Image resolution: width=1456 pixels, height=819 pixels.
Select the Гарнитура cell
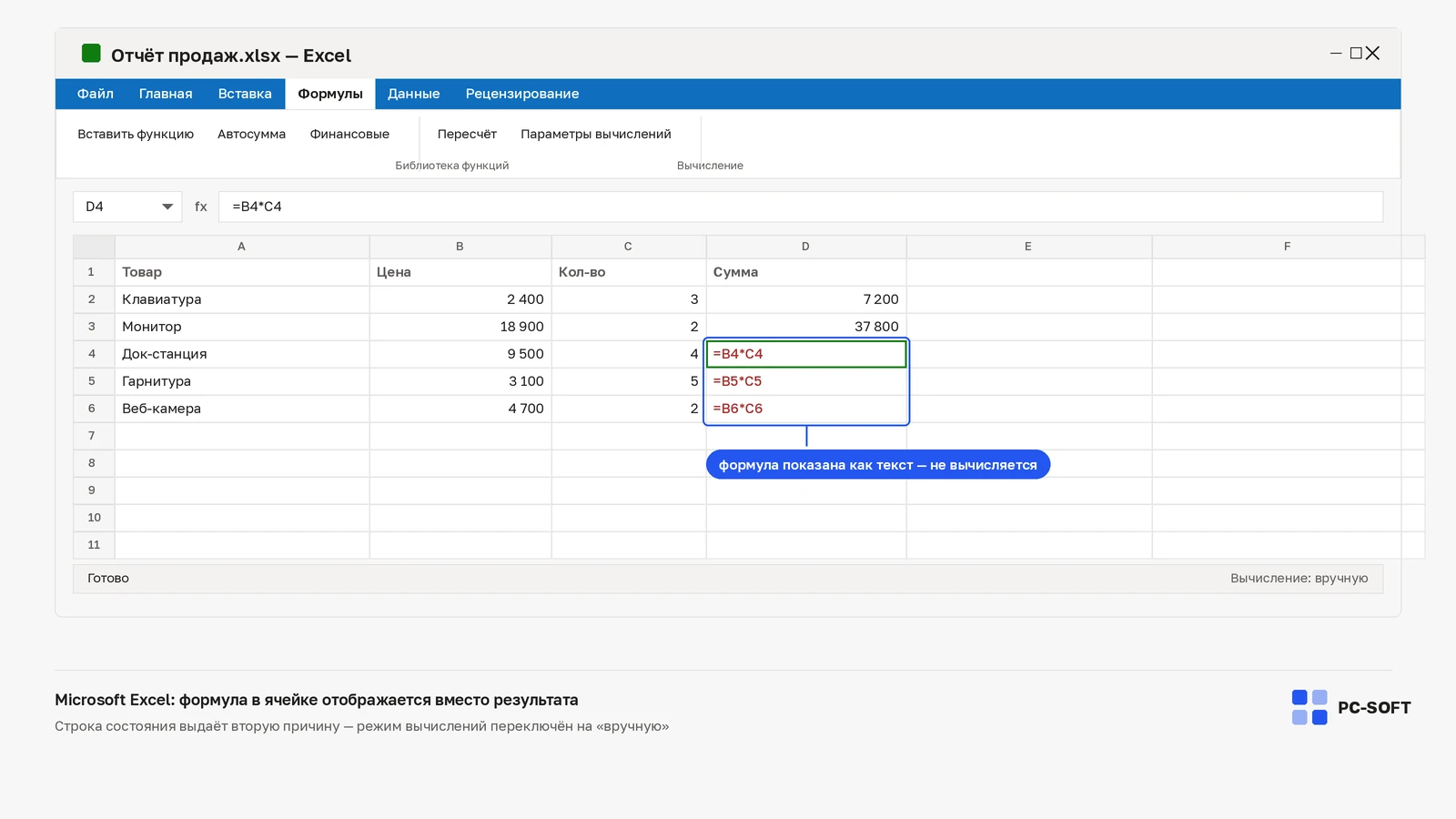[x=242, y=381]
